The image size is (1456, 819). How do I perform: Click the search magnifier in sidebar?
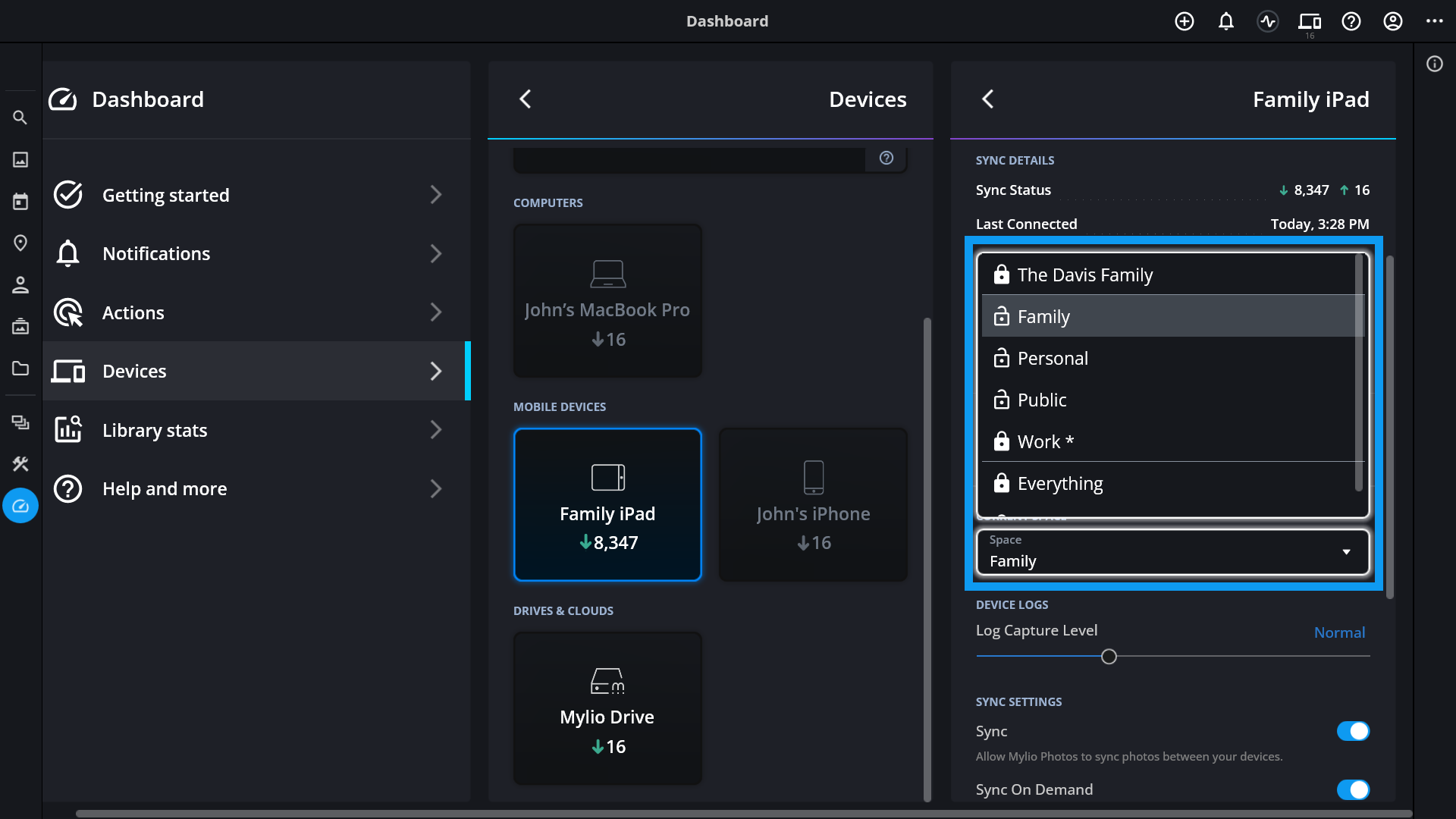coord(20,118)
